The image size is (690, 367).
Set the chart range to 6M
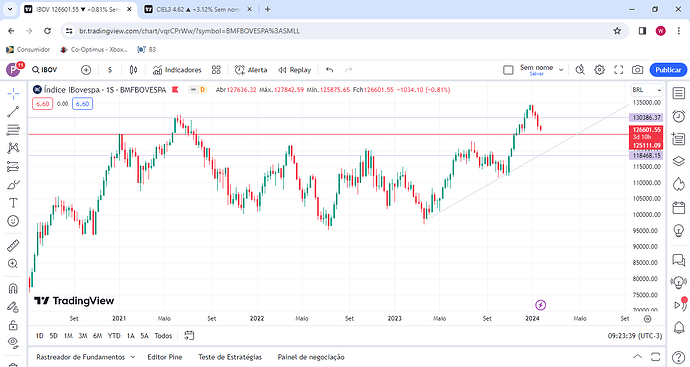pos(98,336)
